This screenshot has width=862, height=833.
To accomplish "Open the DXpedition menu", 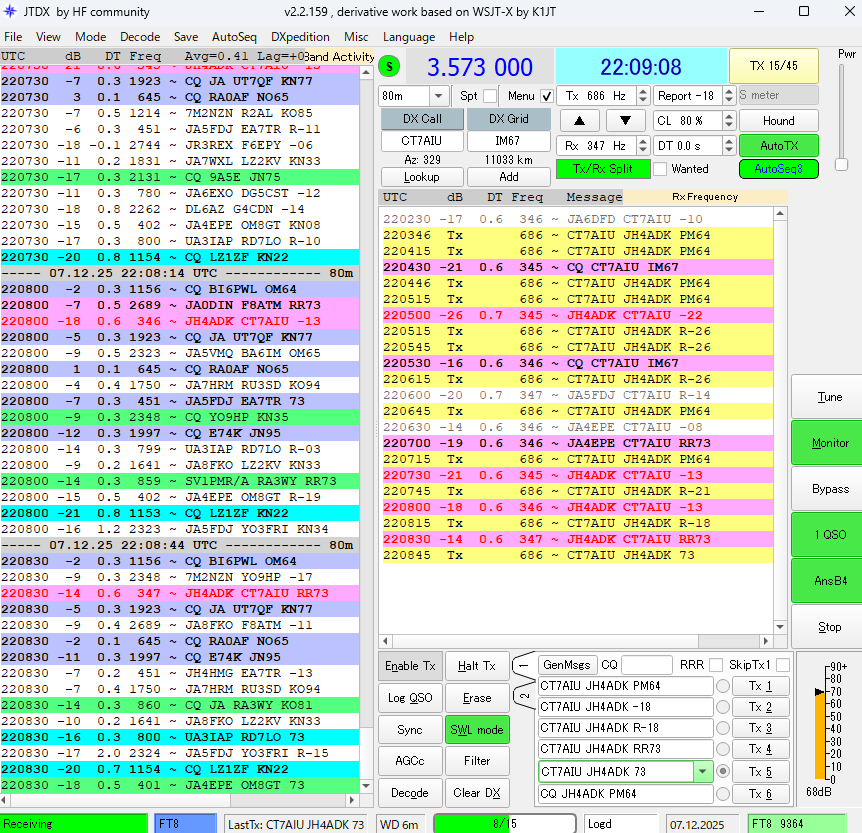I will click(x=300, y=37).
